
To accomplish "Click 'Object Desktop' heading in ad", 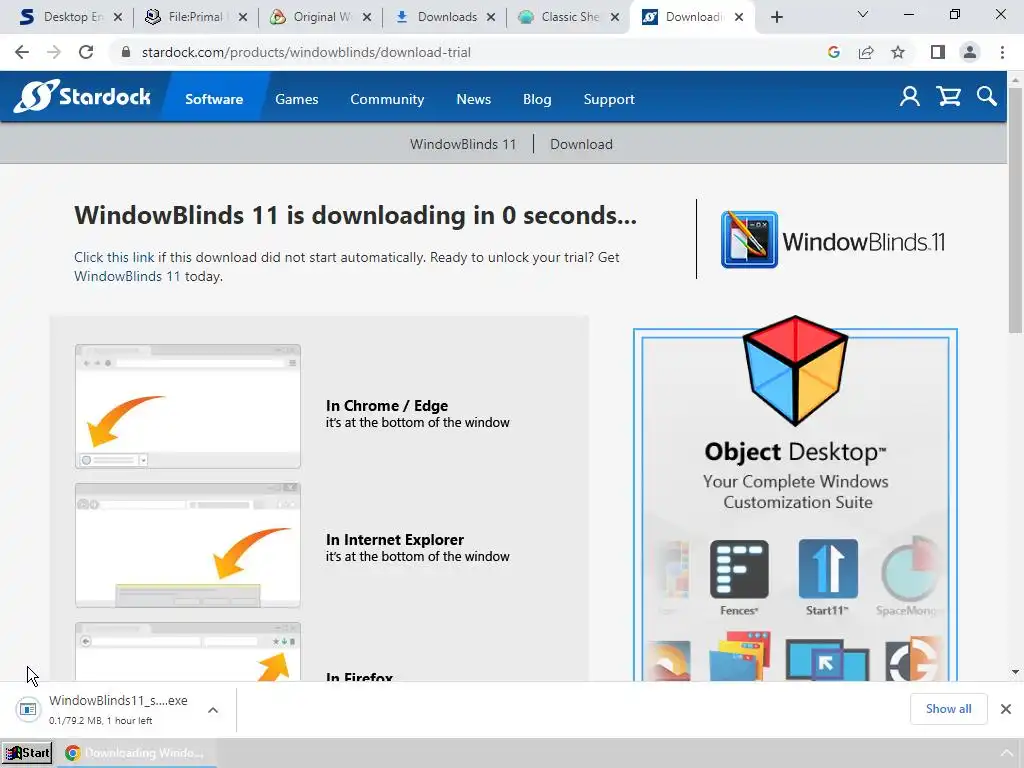I will 795,452.
